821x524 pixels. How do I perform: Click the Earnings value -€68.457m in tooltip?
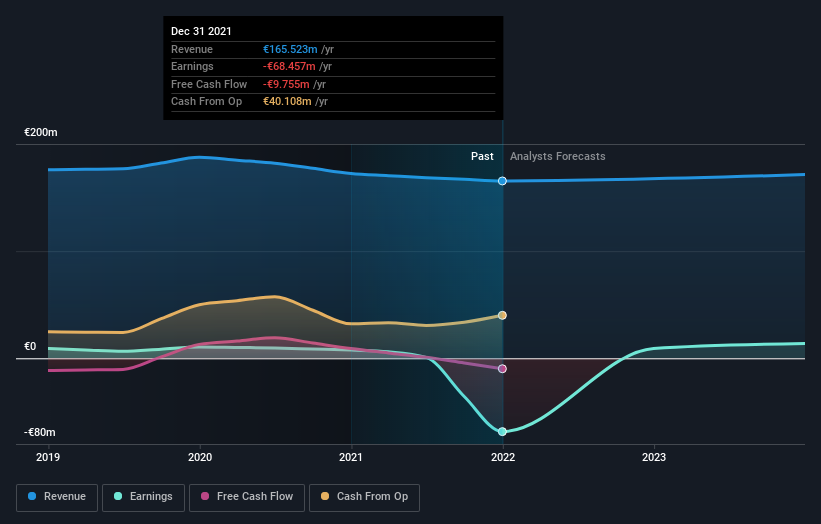coord(289,66)
